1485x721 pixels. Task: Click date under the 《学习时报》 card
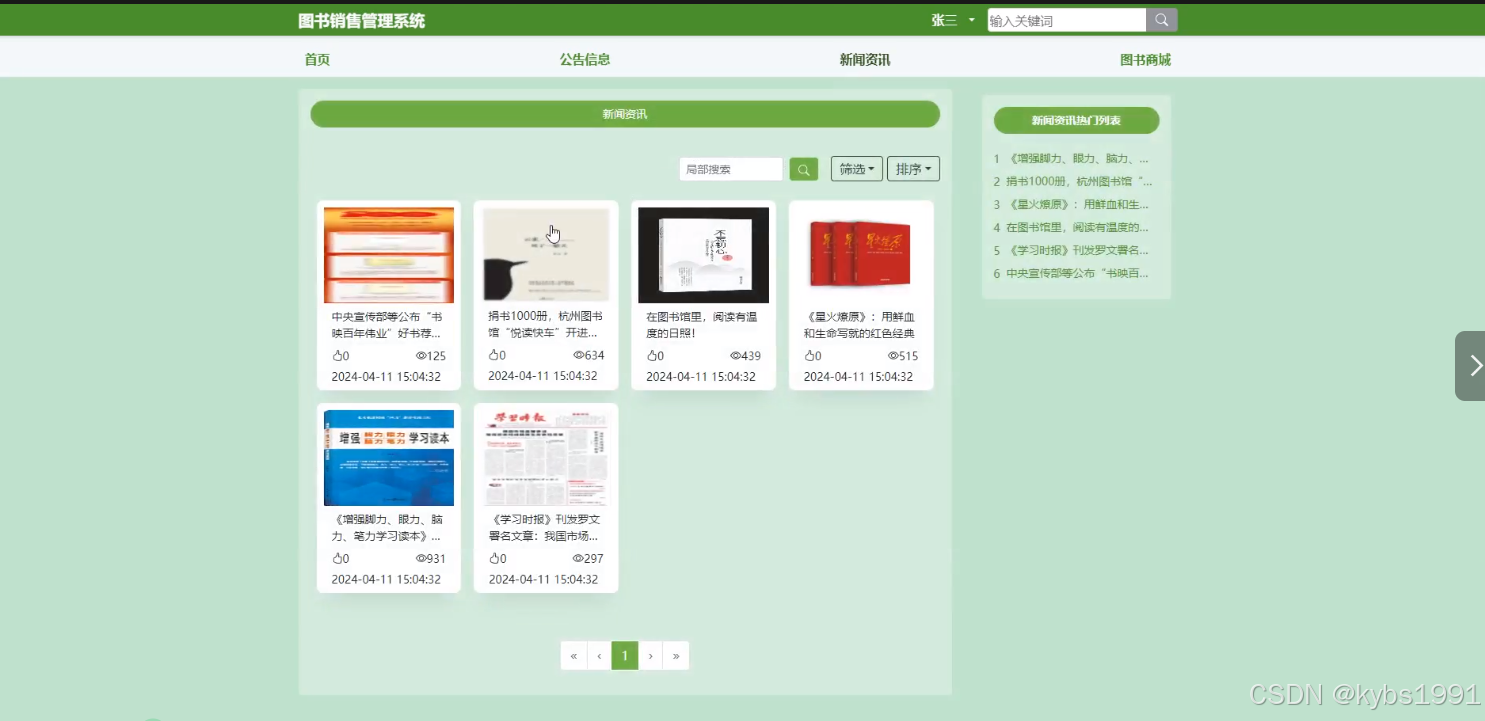pos(543,579)
